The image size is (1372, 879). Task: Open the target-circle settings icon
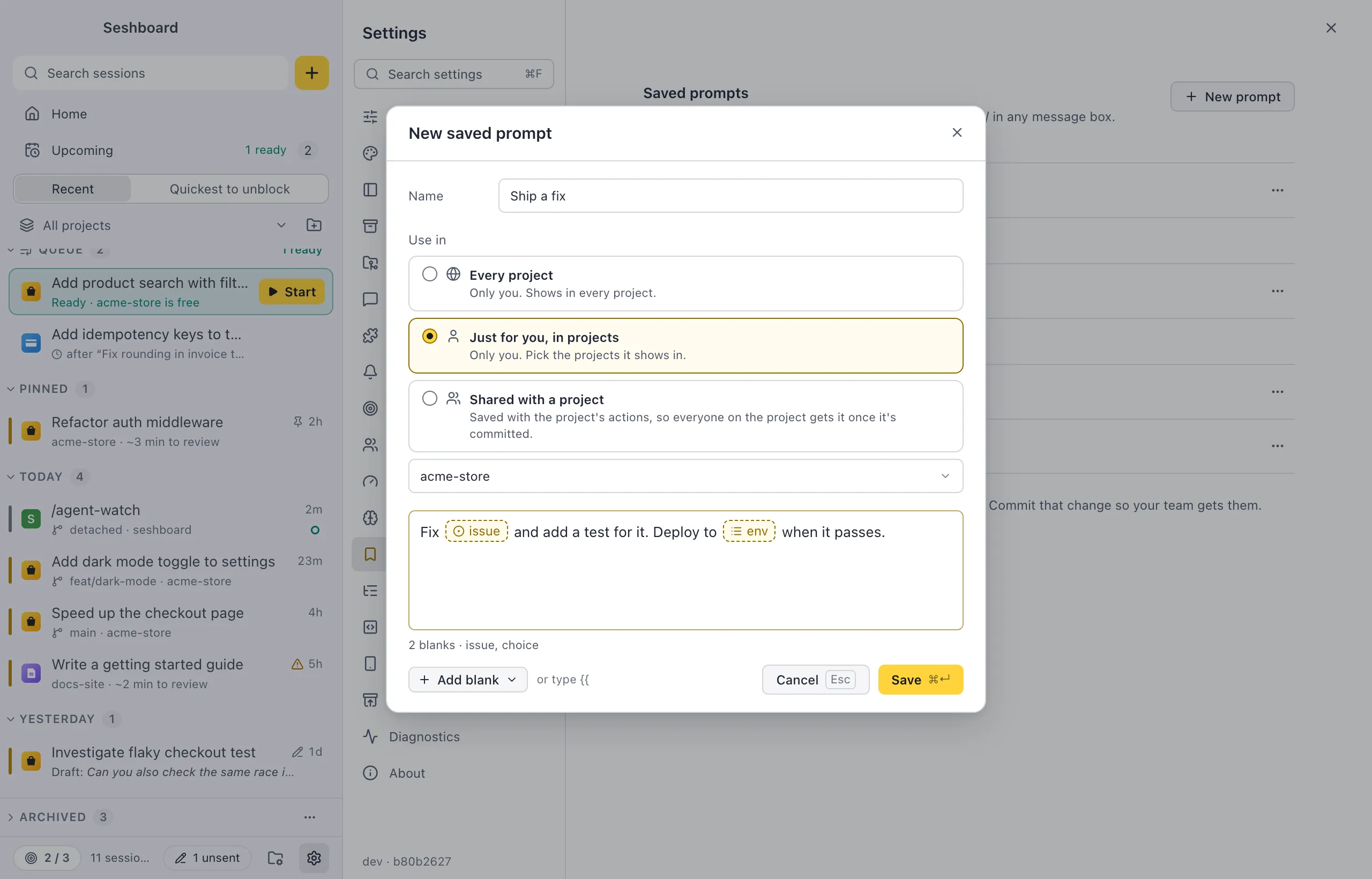coord(370,408)
